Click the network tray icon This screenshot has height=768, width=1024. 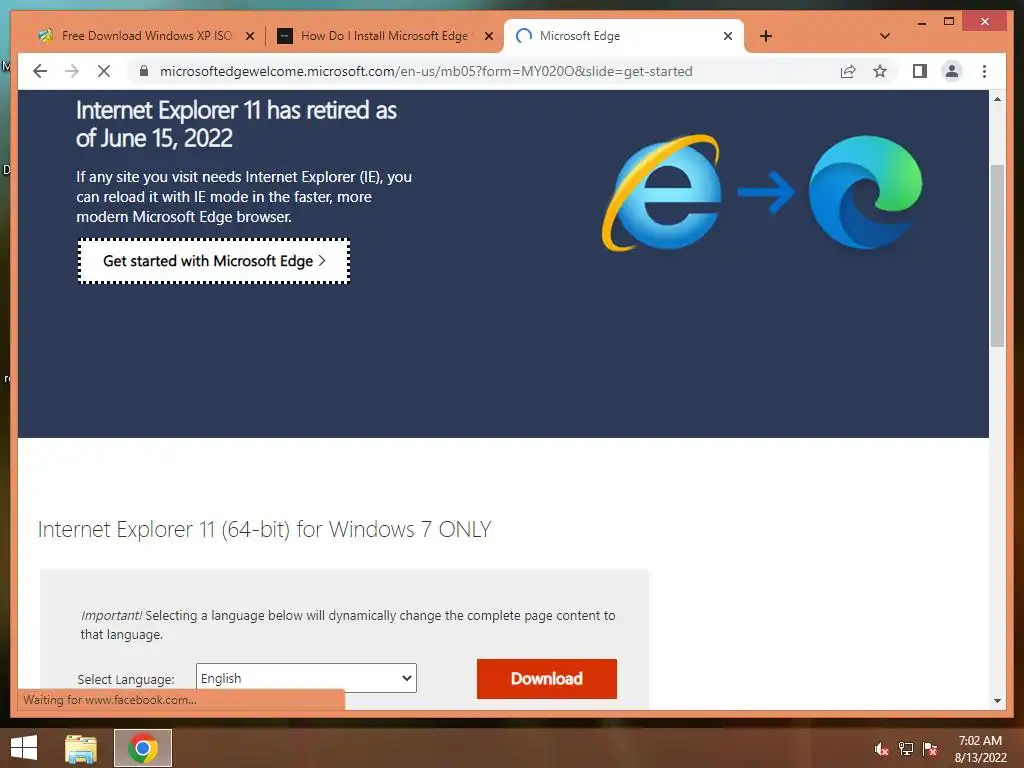click(906, 749)
